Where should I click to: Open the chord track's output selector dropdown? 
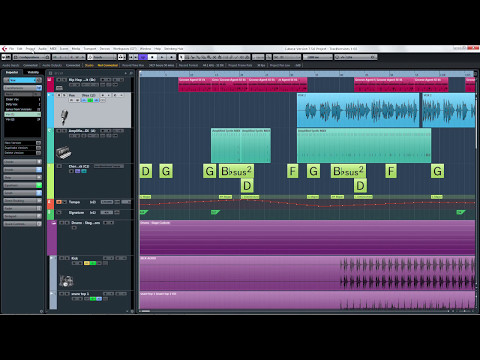[109, 166]
